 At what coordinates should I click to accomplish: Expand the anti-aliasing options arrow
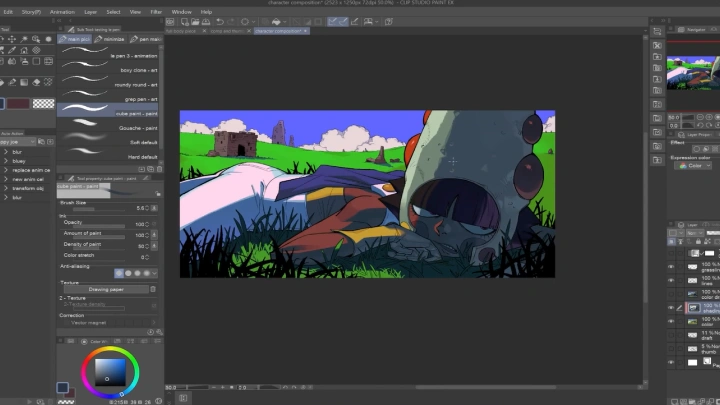coord(155,273)
